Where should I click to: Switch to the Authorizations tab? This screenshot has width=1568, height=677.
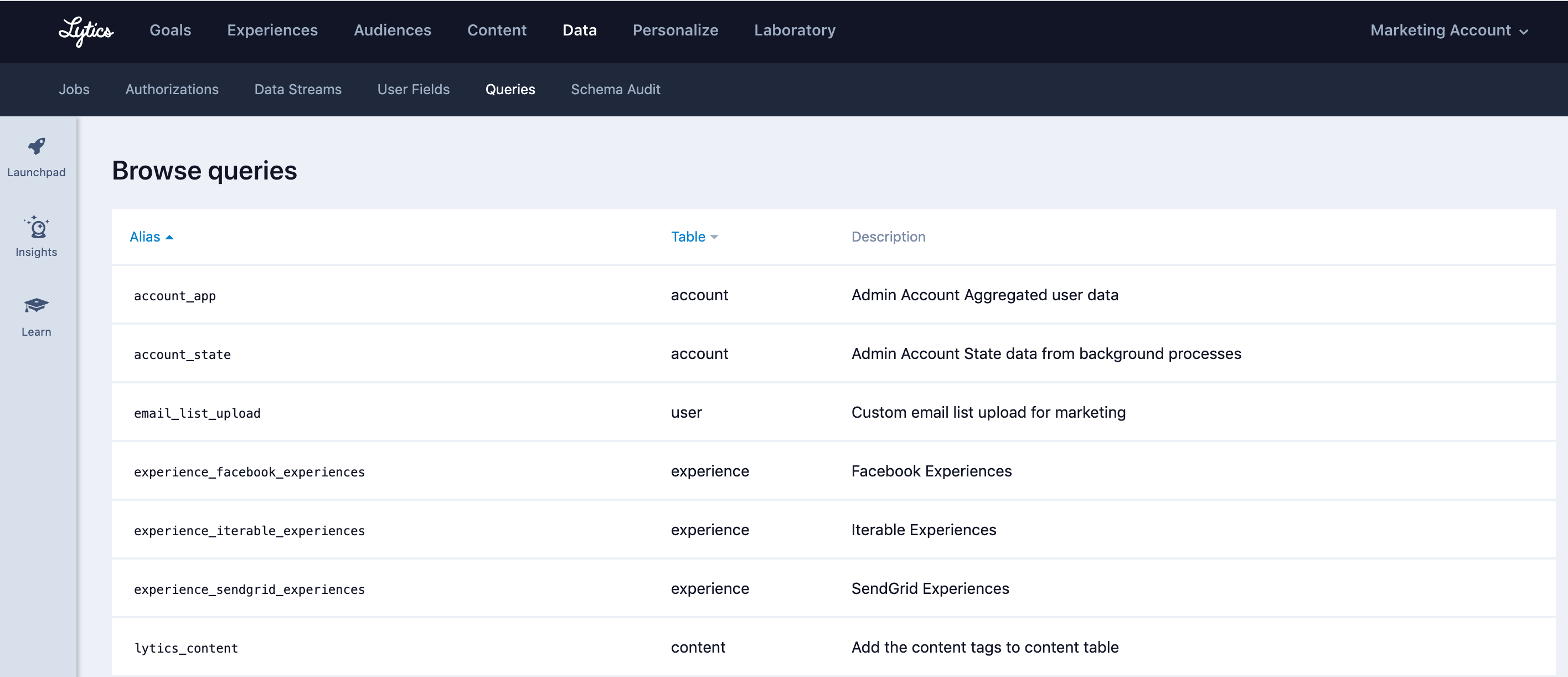[x=172, y=90]
